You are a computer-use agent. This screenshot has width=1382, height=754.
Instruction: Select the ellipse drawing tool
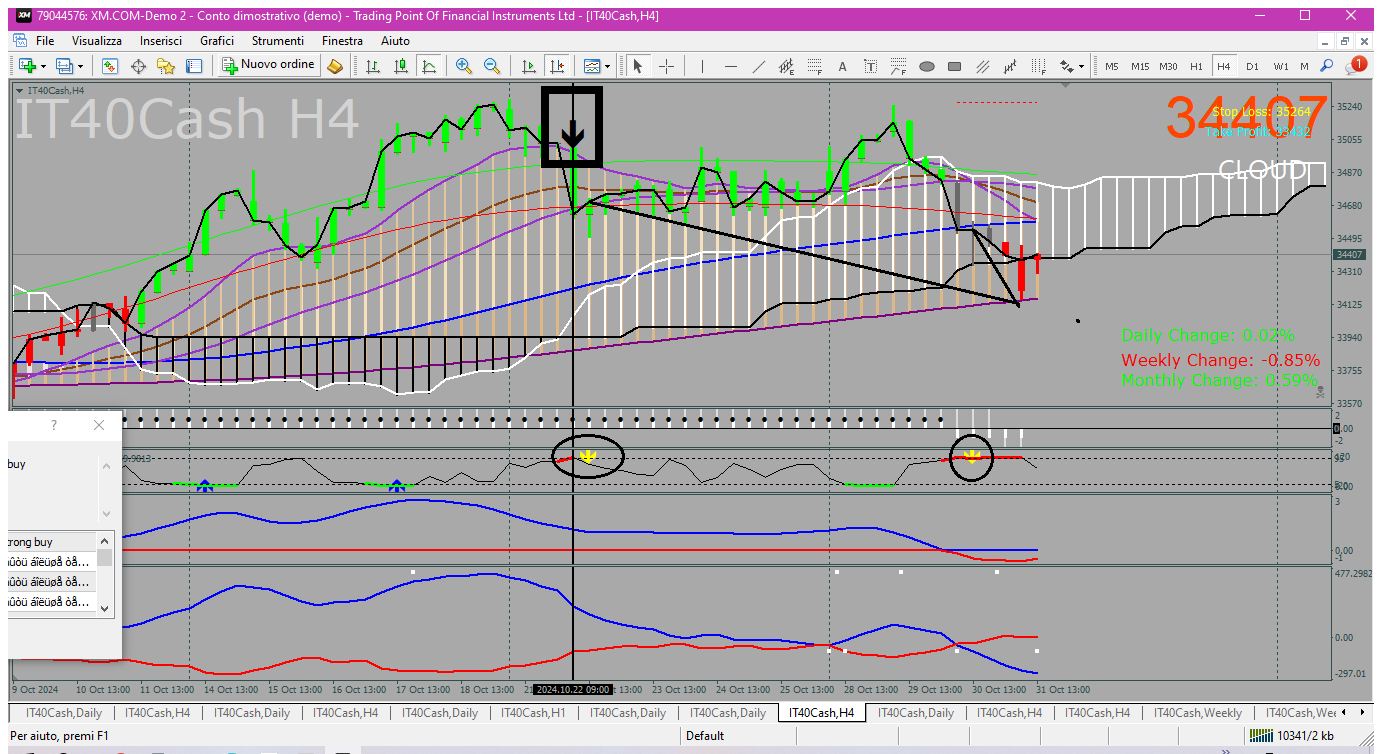[x=927, y=66]
